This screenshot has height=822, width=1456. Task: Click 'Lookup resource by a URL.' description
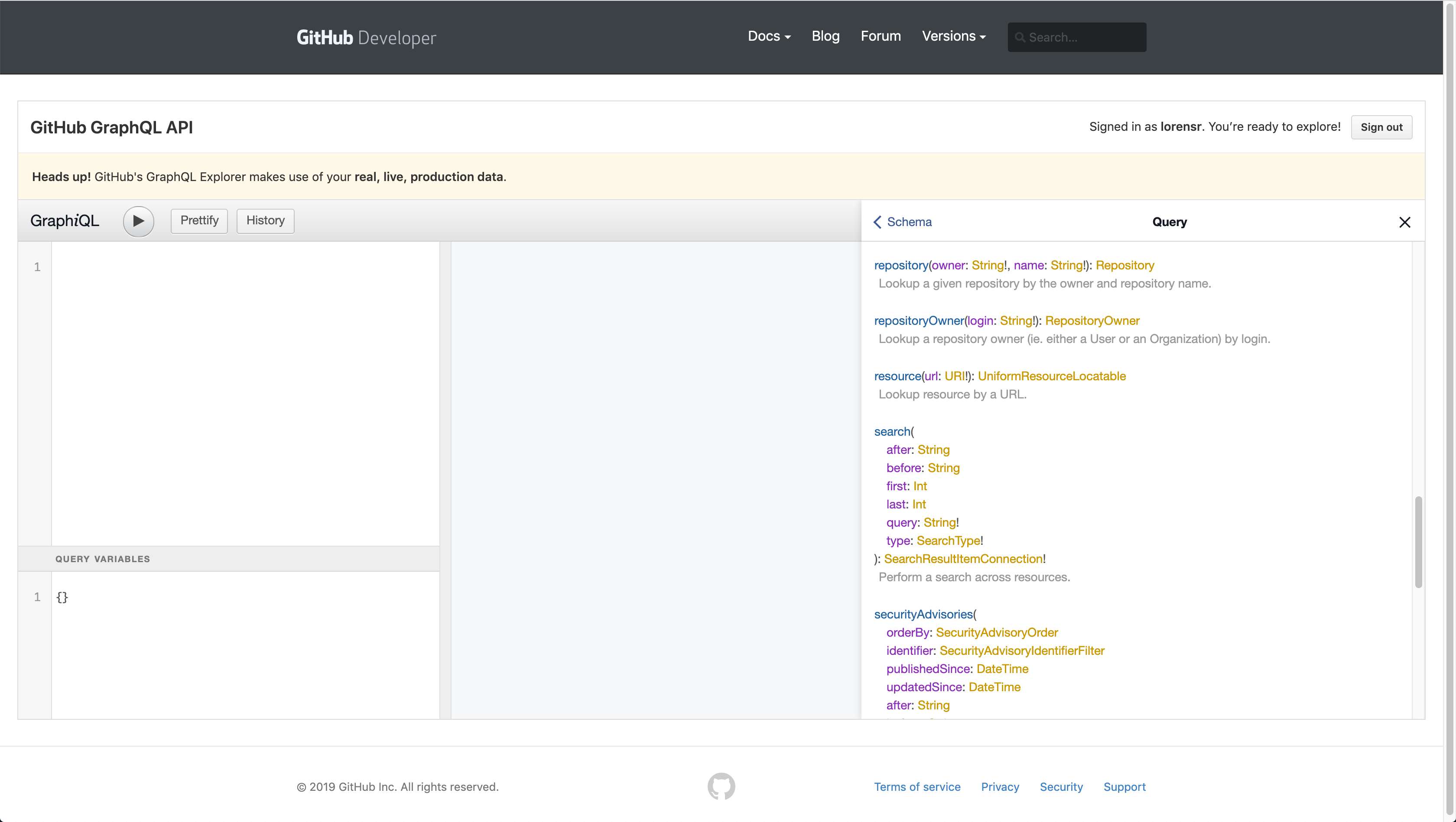(x=952, y=395)
